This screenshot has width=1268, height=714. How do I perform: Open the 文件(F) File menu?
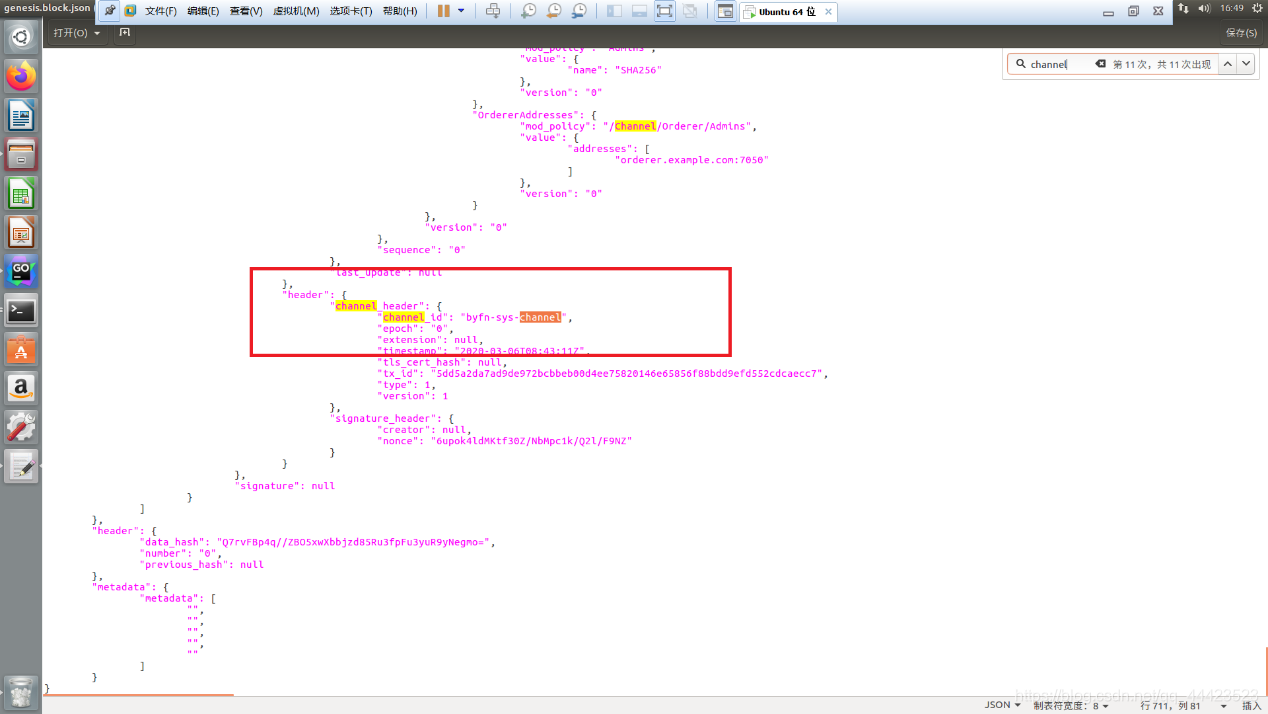[161, 11]
